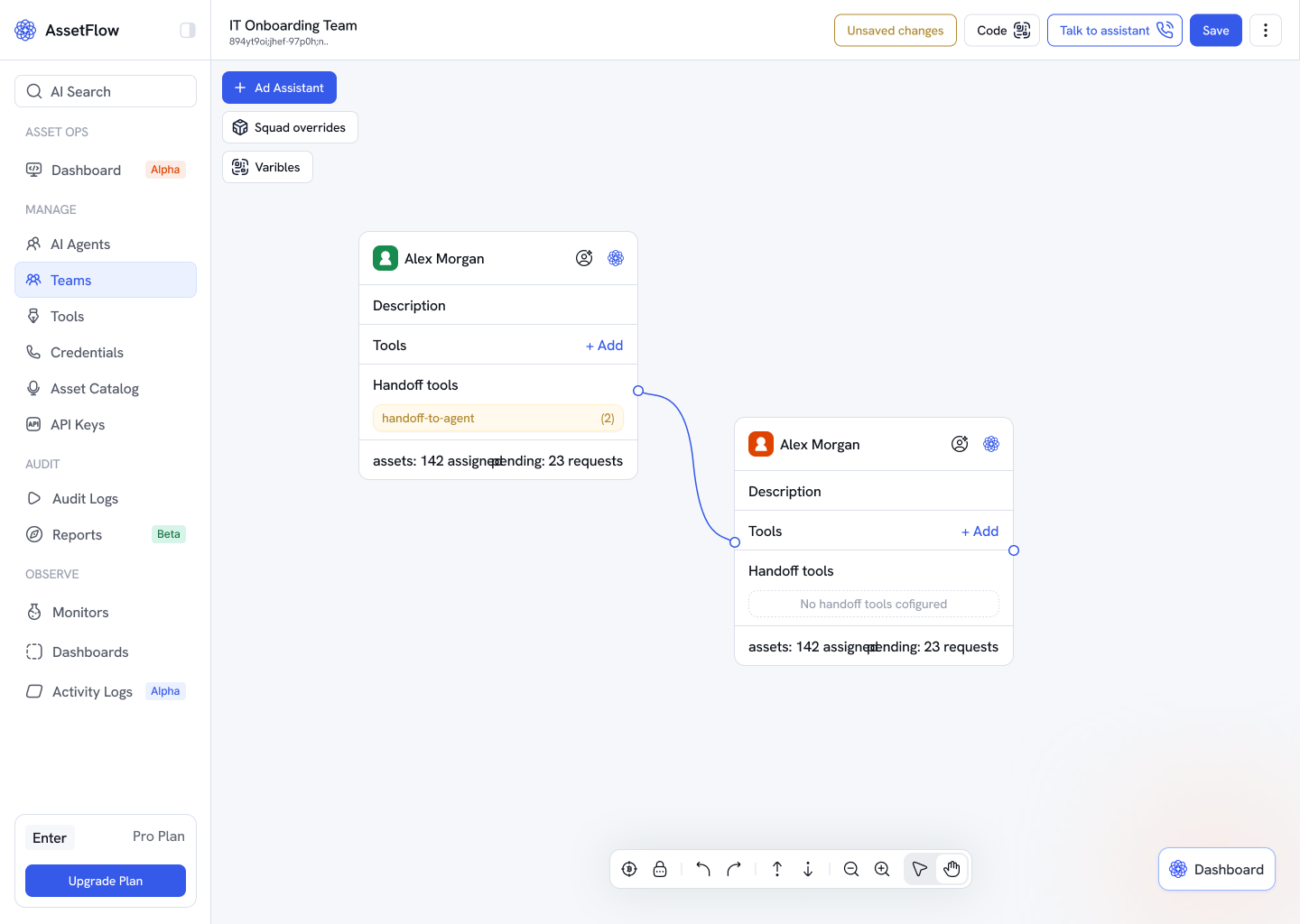
Task: Open the Varibles panel
Action: coord(267,167)
